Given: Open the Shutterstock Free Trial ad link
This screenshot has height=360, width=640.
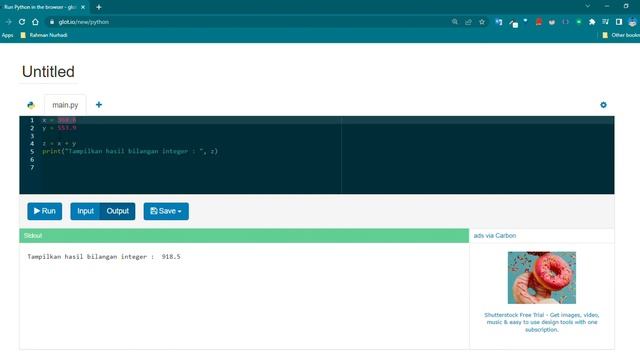Looking at the screenshot, I should [x=542, y=322].
